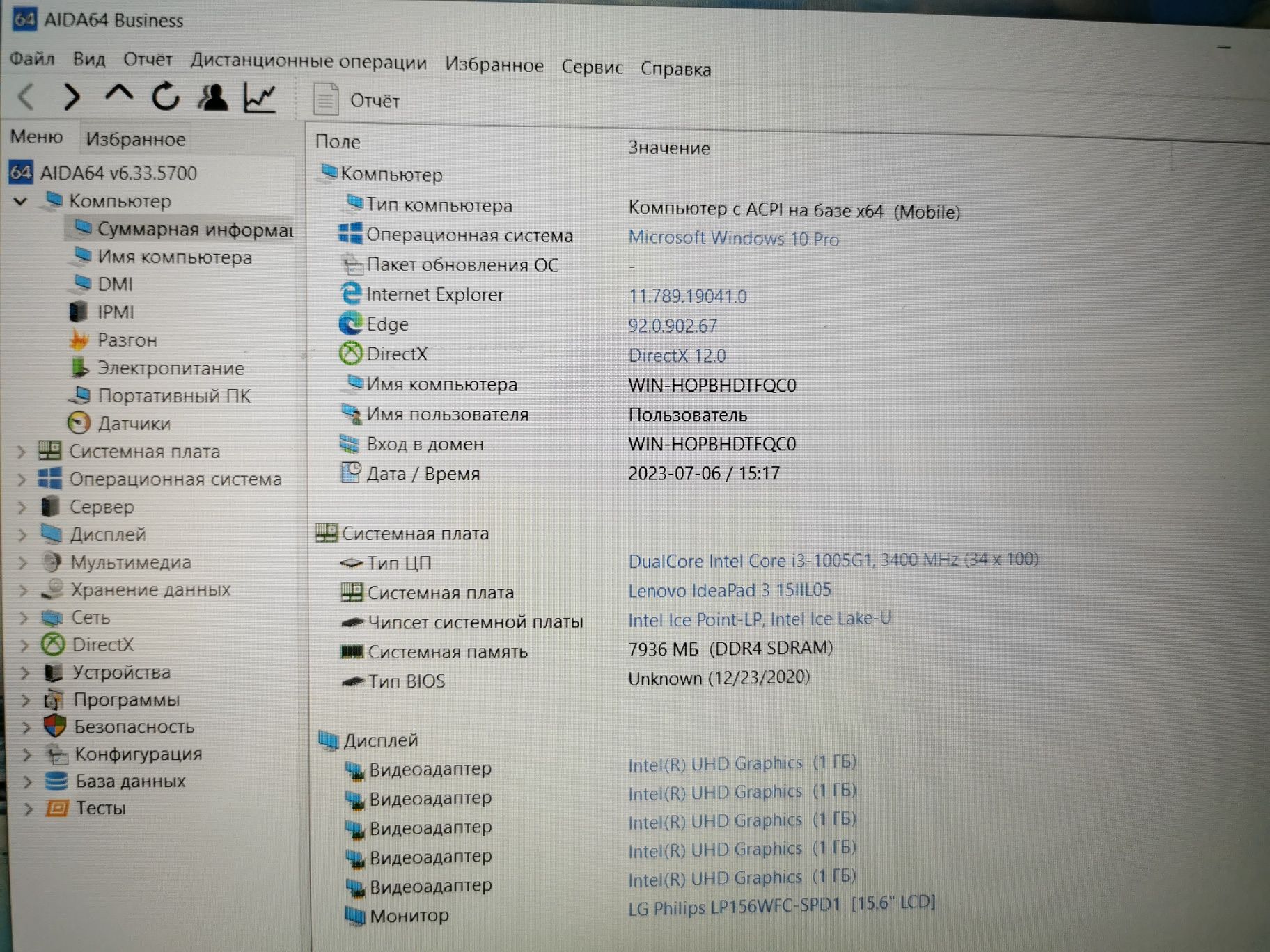The width and height of the screenshot is (1270, 952).
Task: Open the Разгон tree item
Action: tap(113, 340)
